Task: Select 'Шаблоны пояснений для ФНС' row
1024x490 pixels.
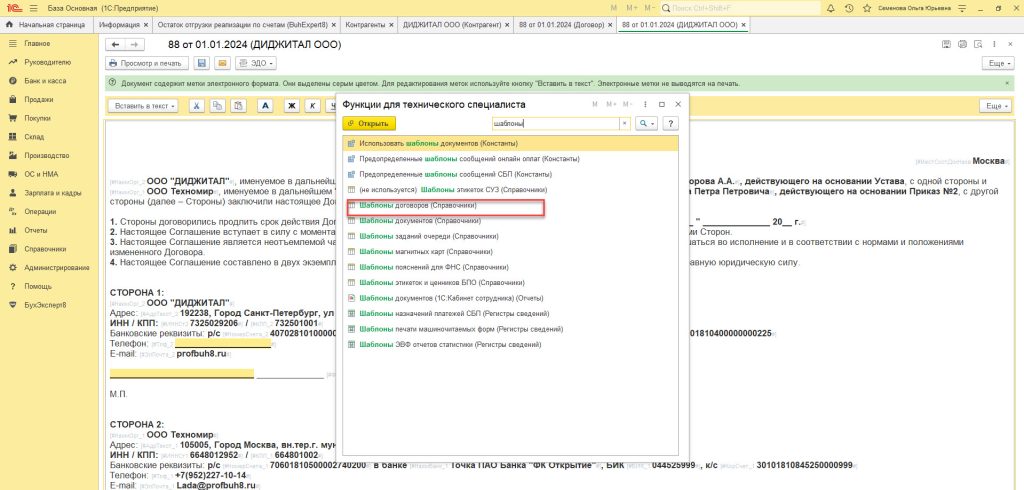Action: tap(511, 267)
